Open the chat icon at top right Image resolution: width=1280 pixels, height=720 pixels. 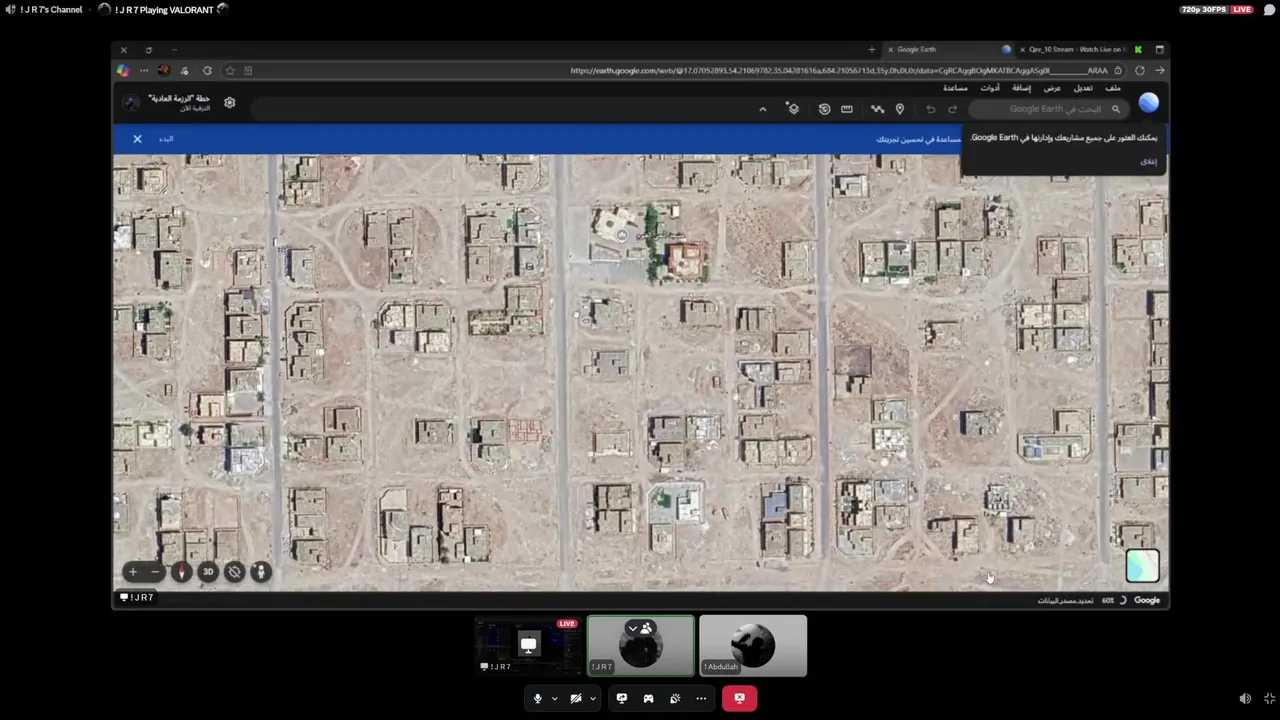pyautogui.click(x=1269, y=10)
